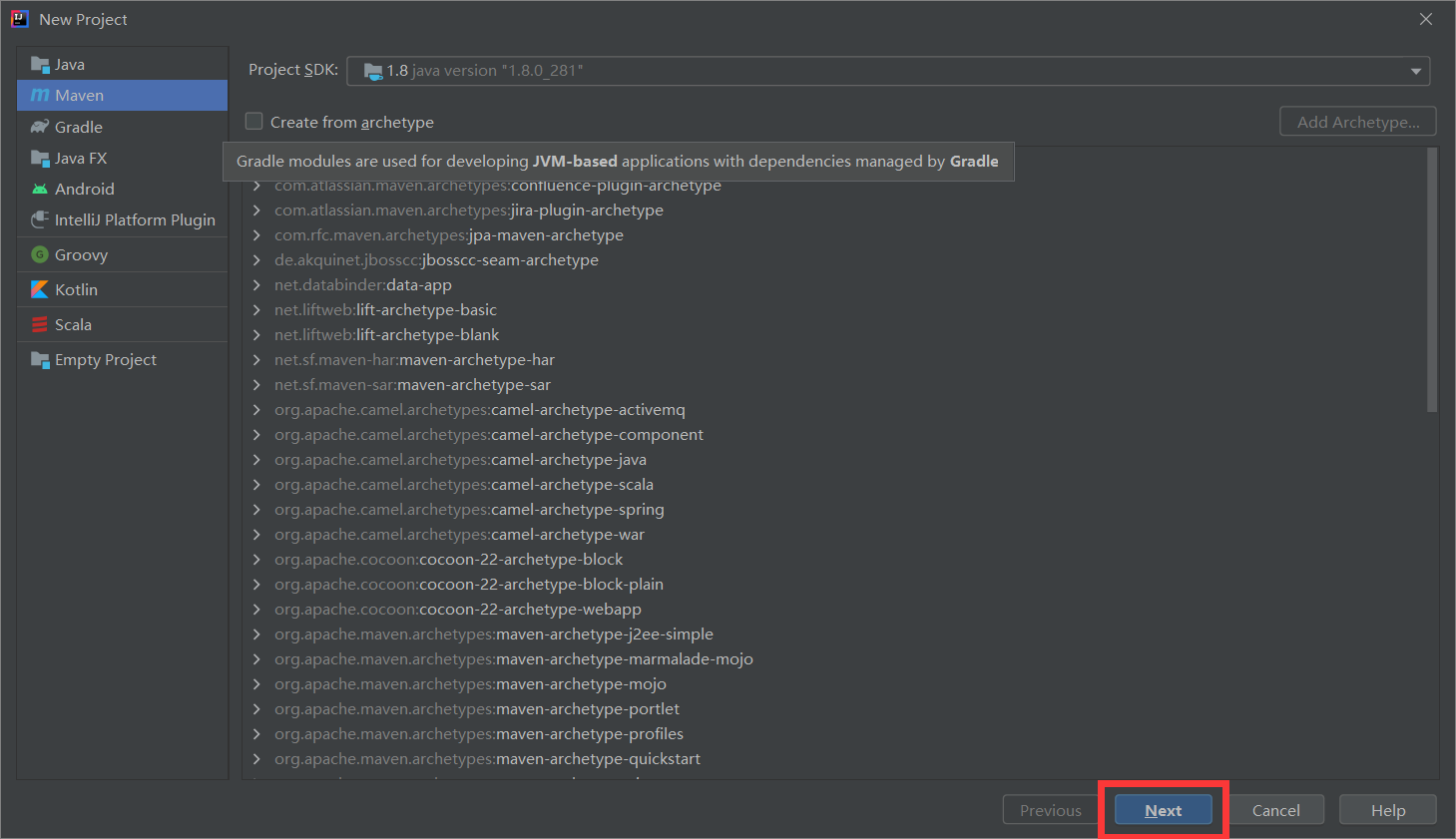The height and width of the screenshot is (839, 1456).
Task: Click the Empty Project folder icon
Action: pyautogui.click(x=40, y=359)
